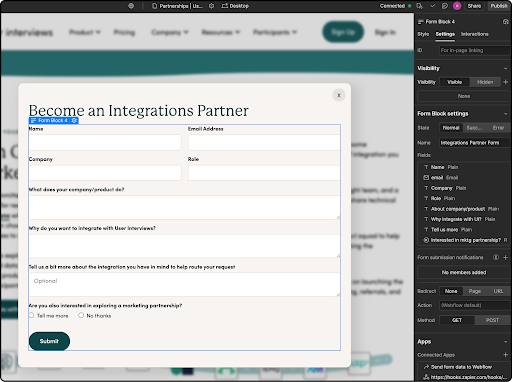This screenshot has width=512, height=382.
Task: Click the component icon right of Form Block 4 header
Action: coord(505,22)
